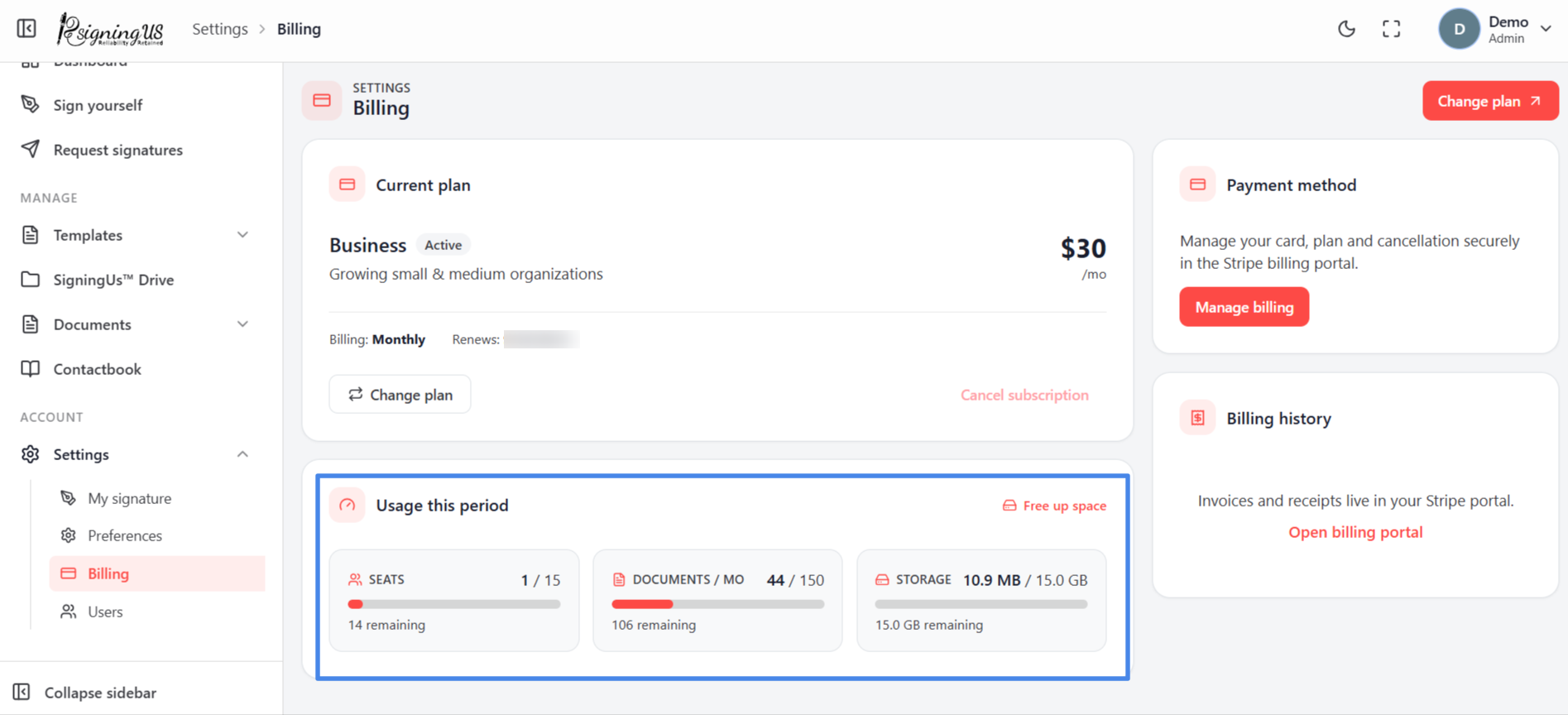The image size is (1568, 715).
Task: Collapse the Settings section chevron
Action: tap(242, 454)
